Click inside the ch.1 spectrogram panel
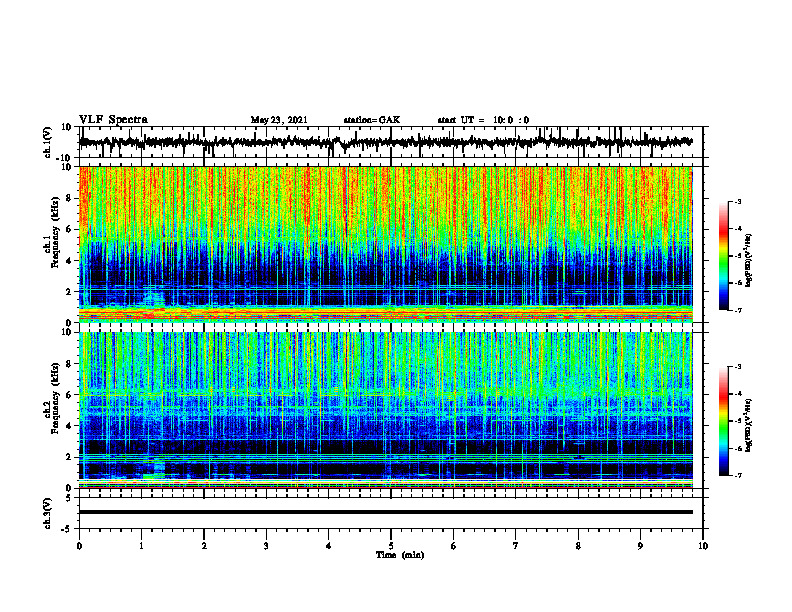This screenshot has height=612, width=792. [386, 244]
